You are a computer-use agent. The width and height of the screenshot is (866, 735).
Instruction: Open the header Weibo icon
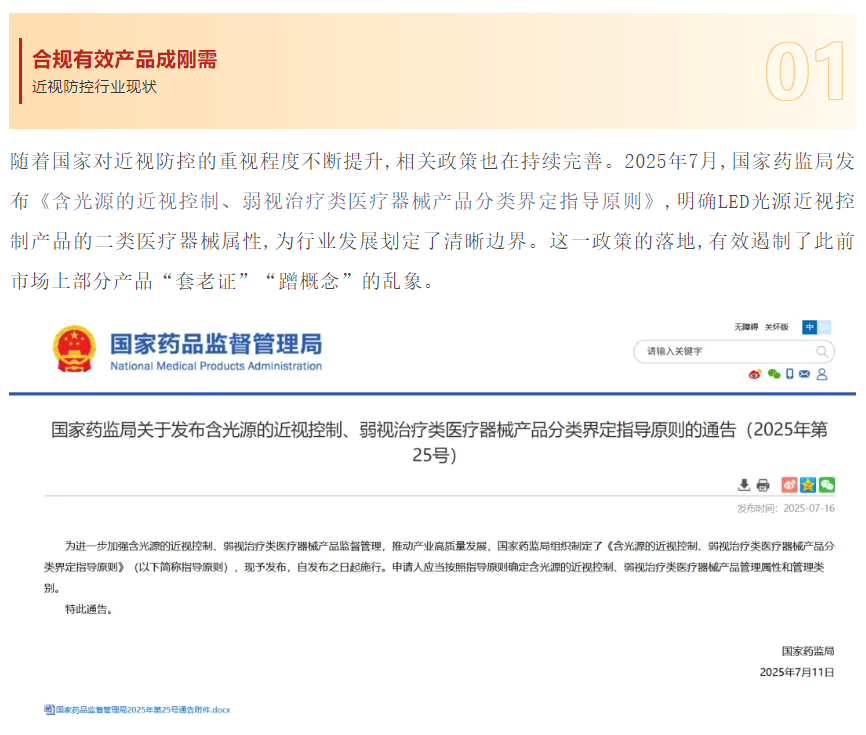(755, 374)
